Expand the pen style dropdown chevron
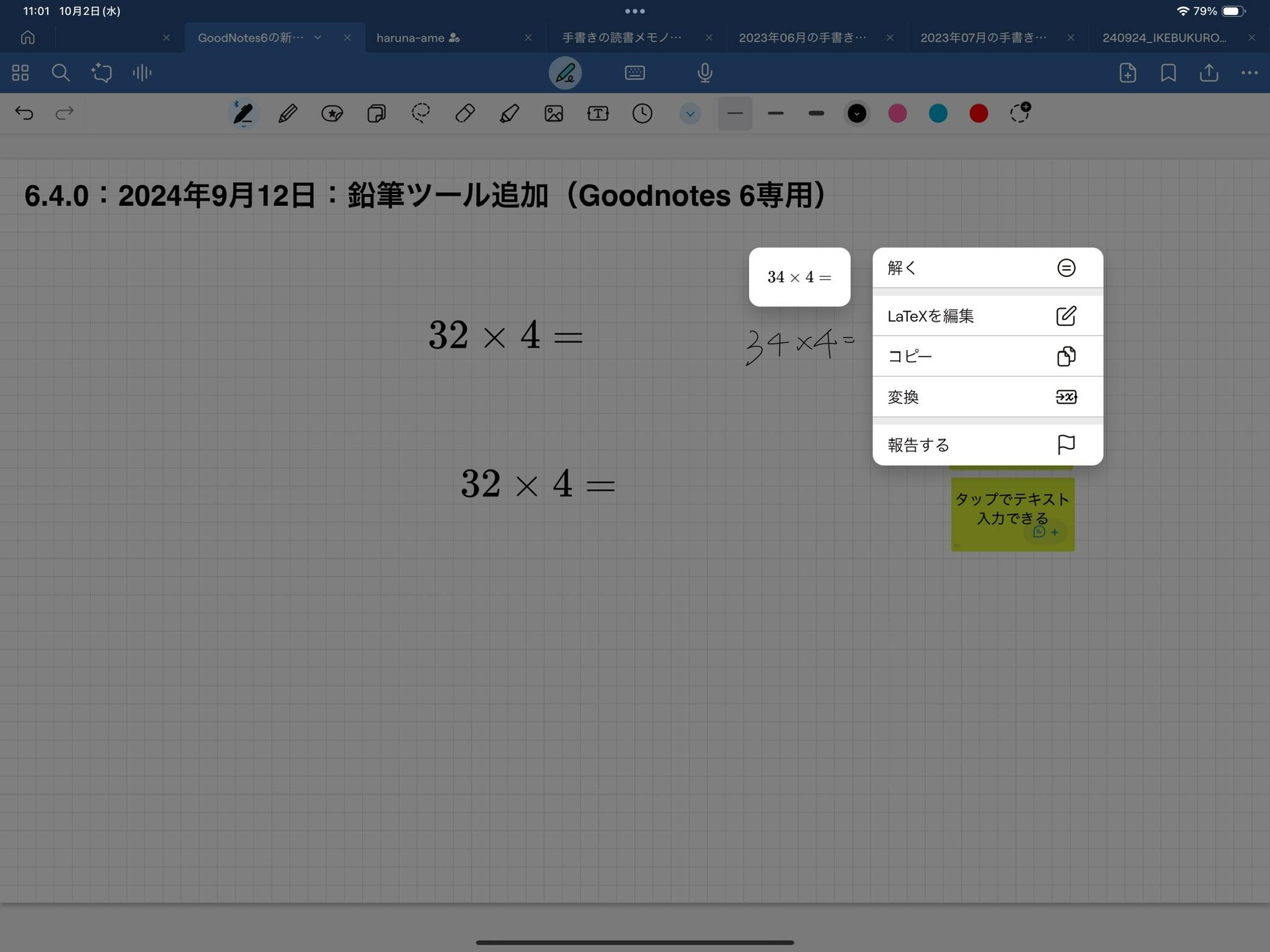The height and width of the screenshot is (952, 1270). tap(690, 113)
